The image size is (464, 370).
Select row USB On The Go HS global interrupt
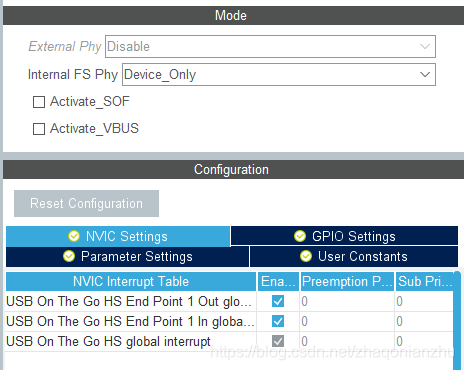point(229,341)
